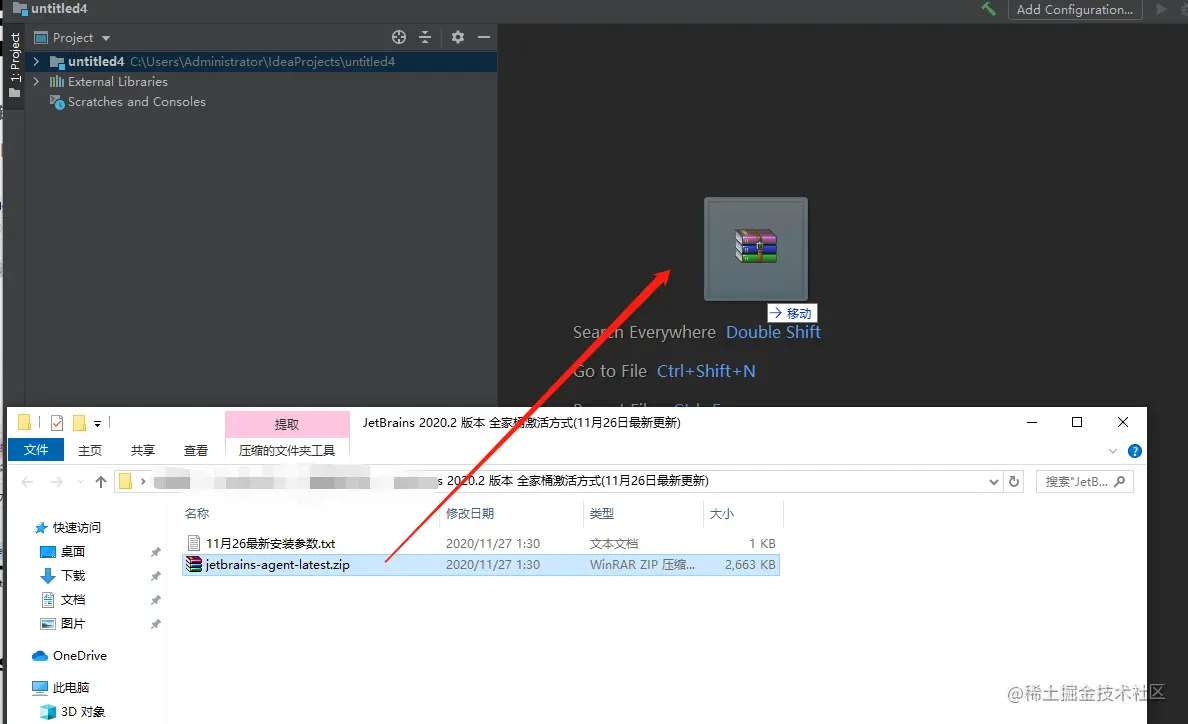Click the Explorer forward arrow
The image size is (1188, 724).
[57, 482]
